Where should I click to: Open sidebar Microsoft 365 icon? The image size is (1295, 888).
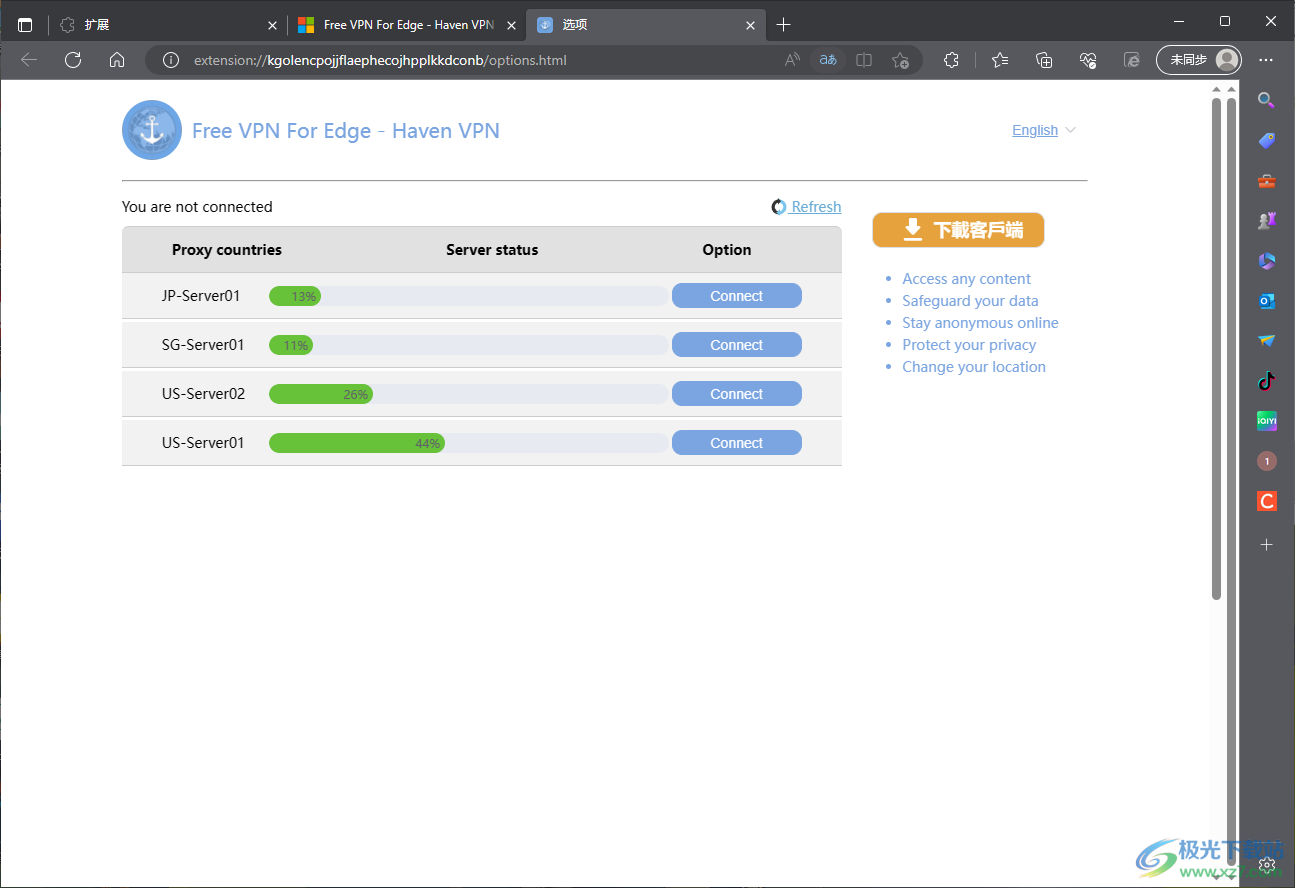[x=1267, y=261]
